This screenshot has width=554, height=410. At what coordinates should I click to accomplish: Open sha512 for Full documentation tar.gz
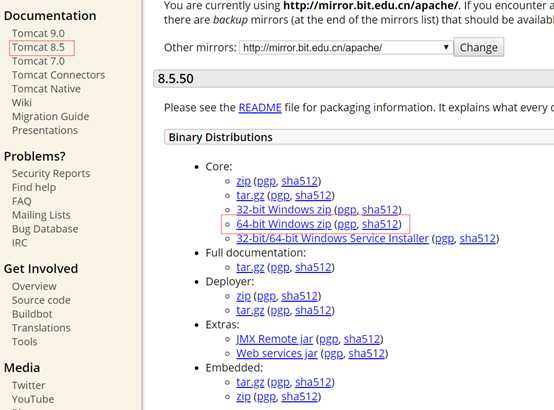click(x=313, y=268)
